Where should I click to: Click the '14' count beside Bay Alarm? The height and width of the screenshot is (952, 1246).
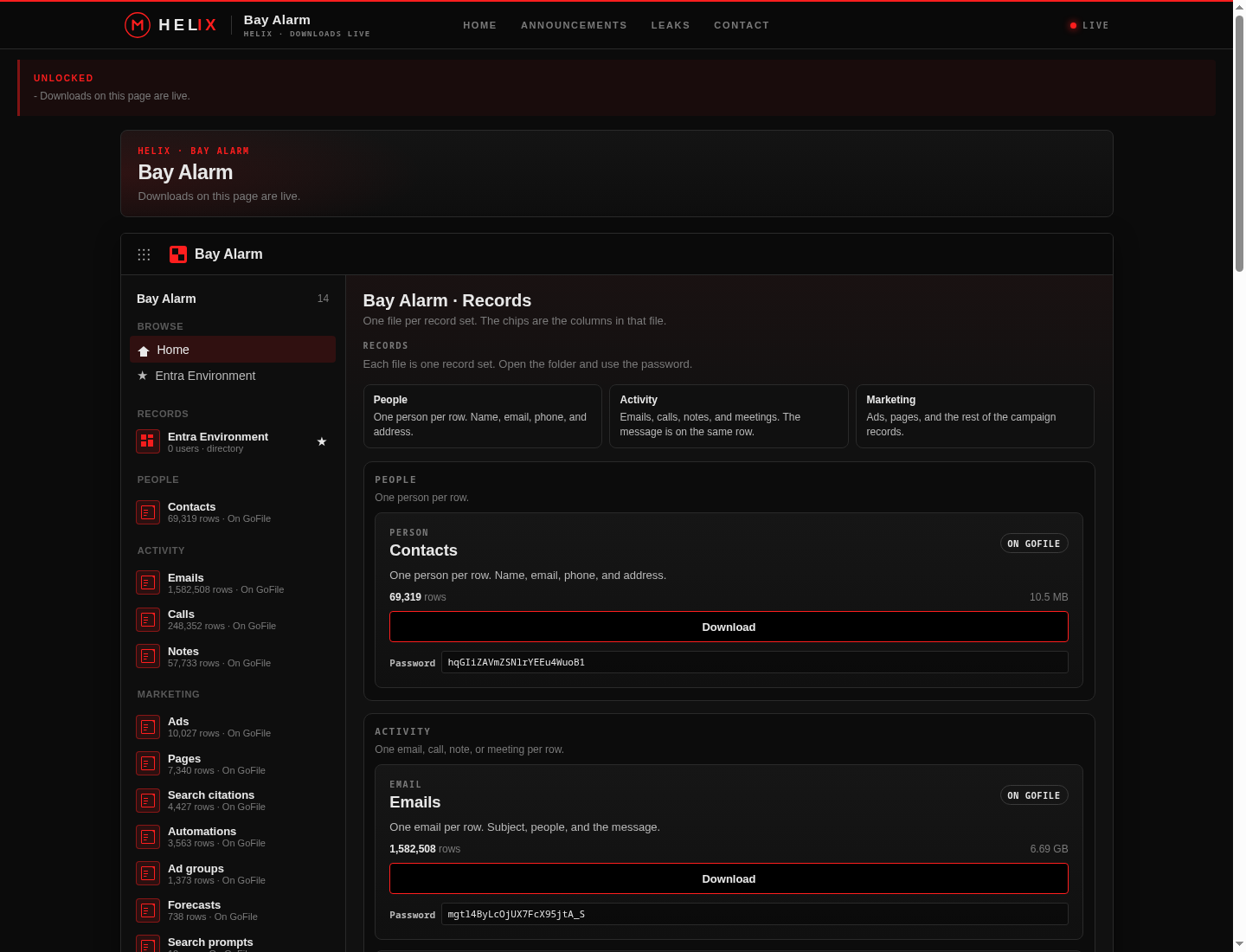point(323,299)
